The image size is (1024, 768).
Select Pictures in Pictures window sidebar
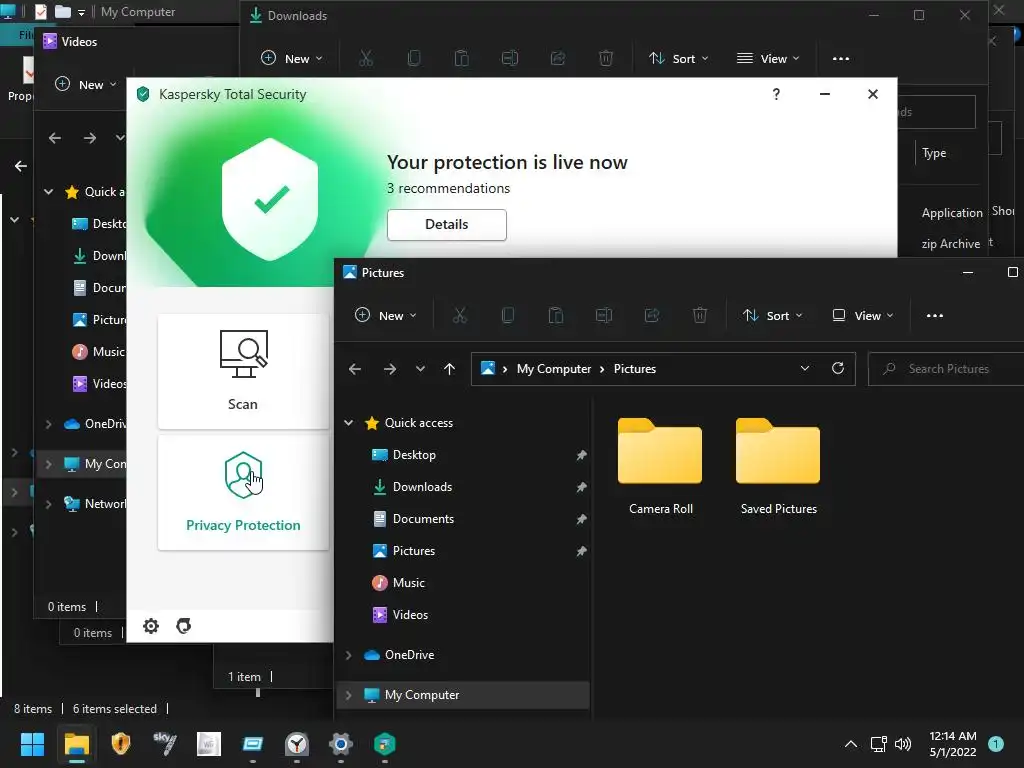pos(413,551)
